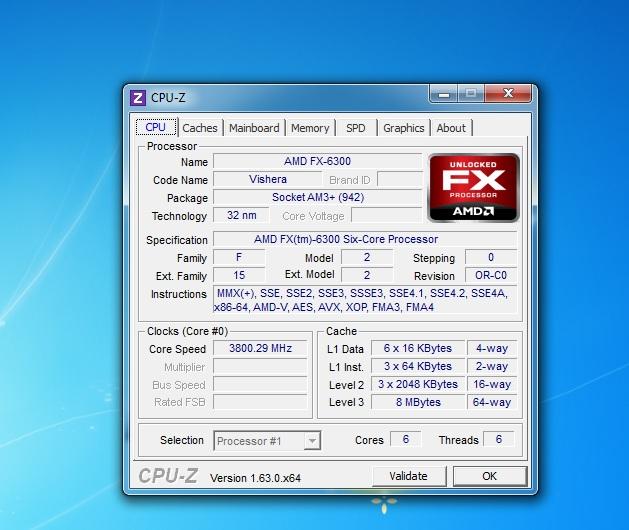
Task: Click the Specification field text
Action: pos(365,239)
